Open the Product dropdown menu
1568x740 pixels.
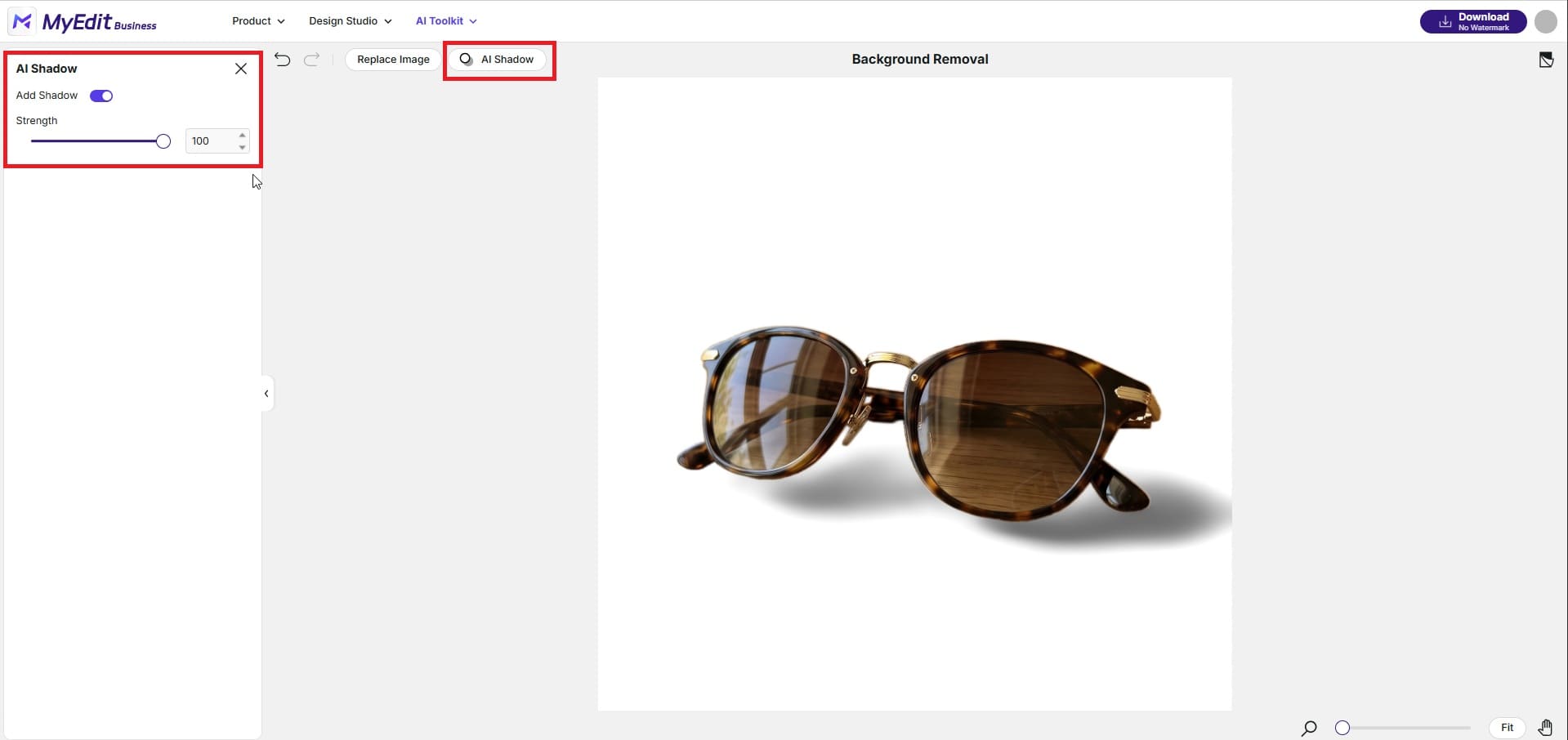[x=257, y=20]
